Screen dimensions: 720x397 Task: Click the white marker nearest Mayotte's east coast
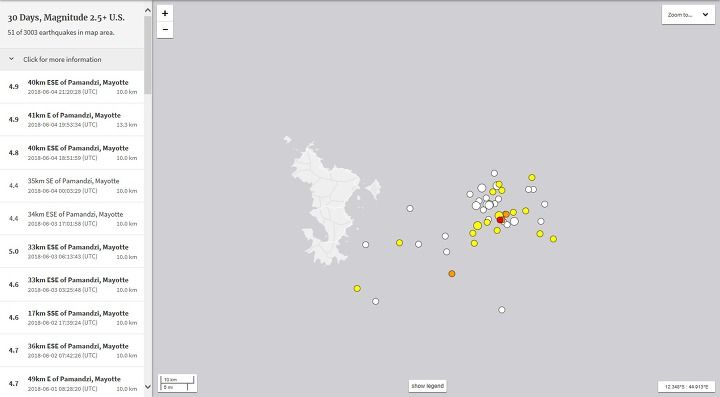click(x=366, y=245)
